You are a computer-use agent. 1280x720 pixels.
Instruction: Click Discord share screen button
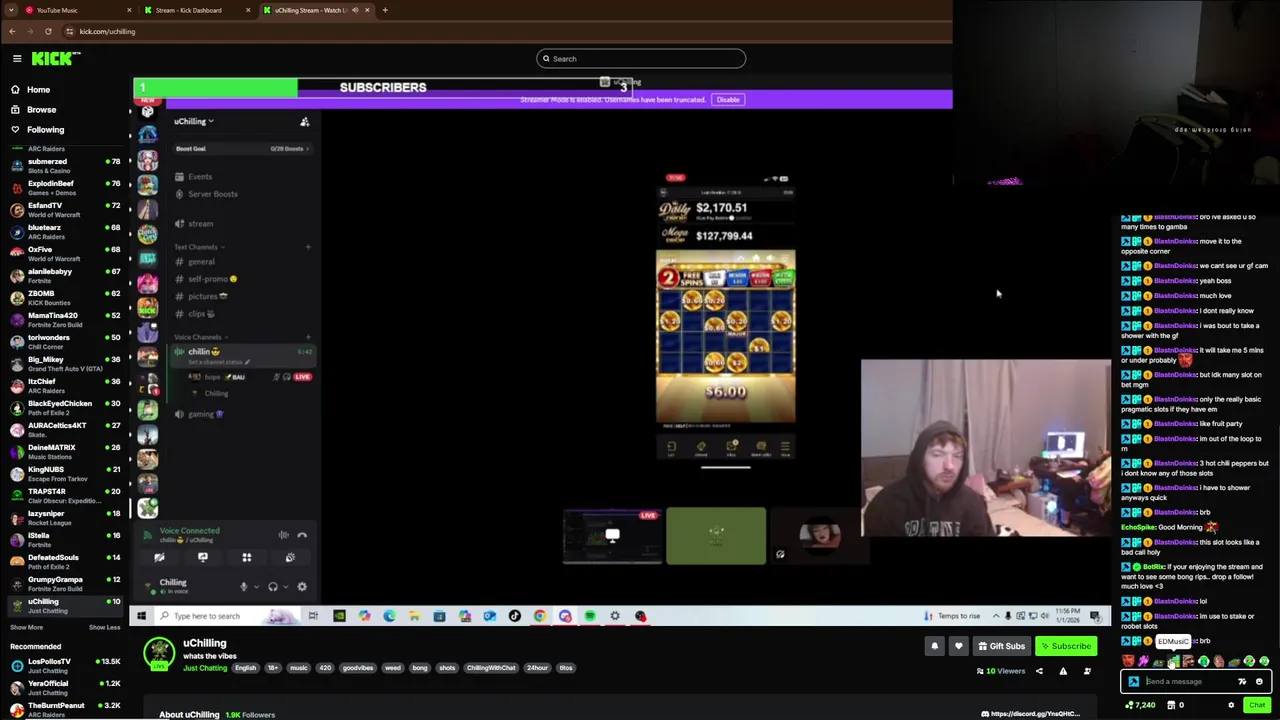(x=203, y=558)
